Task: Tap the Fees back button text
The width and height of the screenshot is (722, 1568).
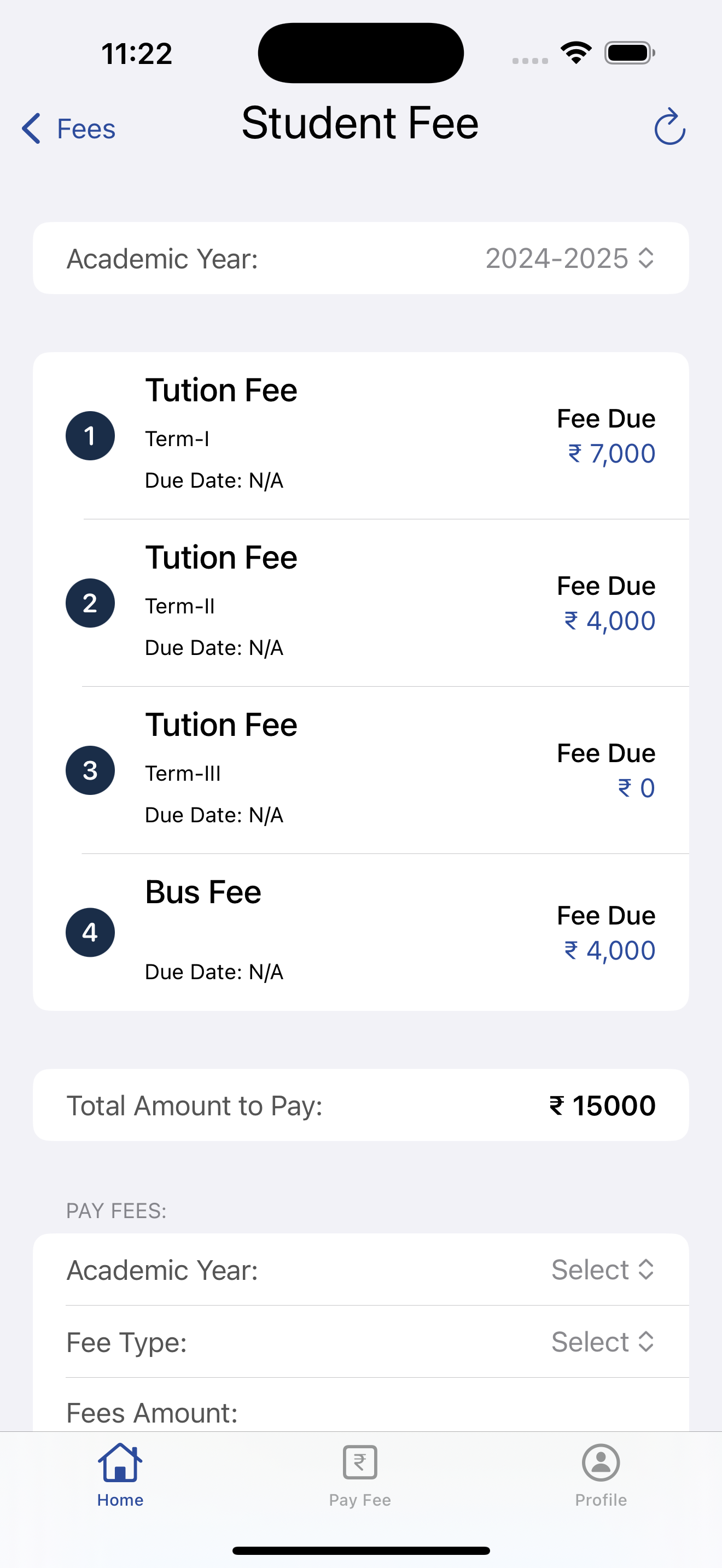Action: (86, 129)
